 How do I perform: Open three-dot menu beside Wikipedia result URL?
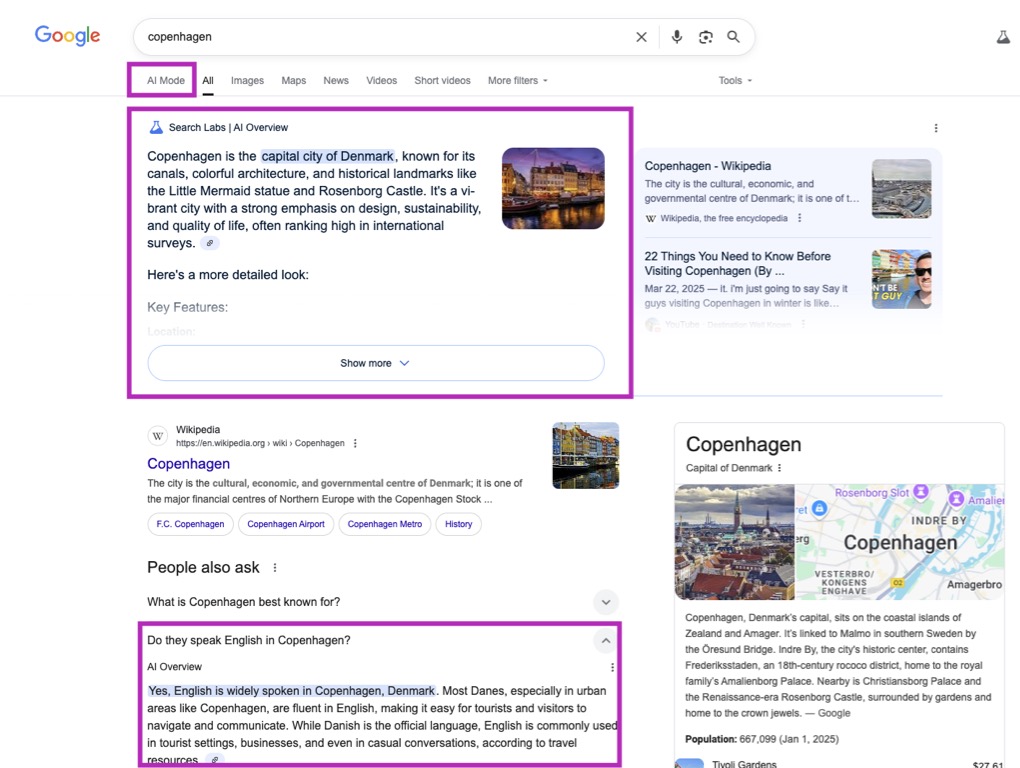click(x=355, y=444)
